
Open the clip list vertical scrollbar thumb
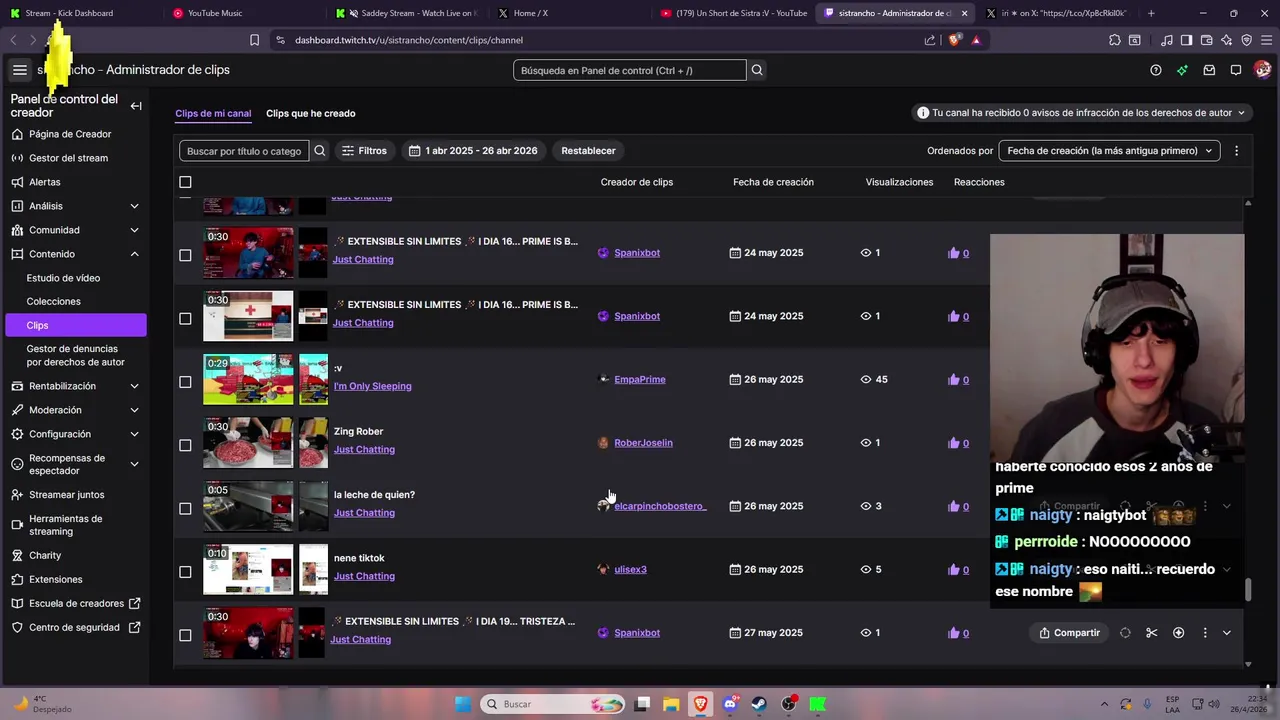coord(1248,589)
